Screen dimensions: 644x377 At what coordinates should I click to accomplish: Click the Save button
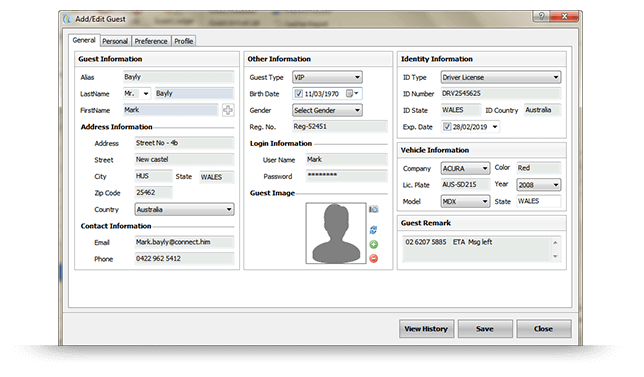coord(485,329)
